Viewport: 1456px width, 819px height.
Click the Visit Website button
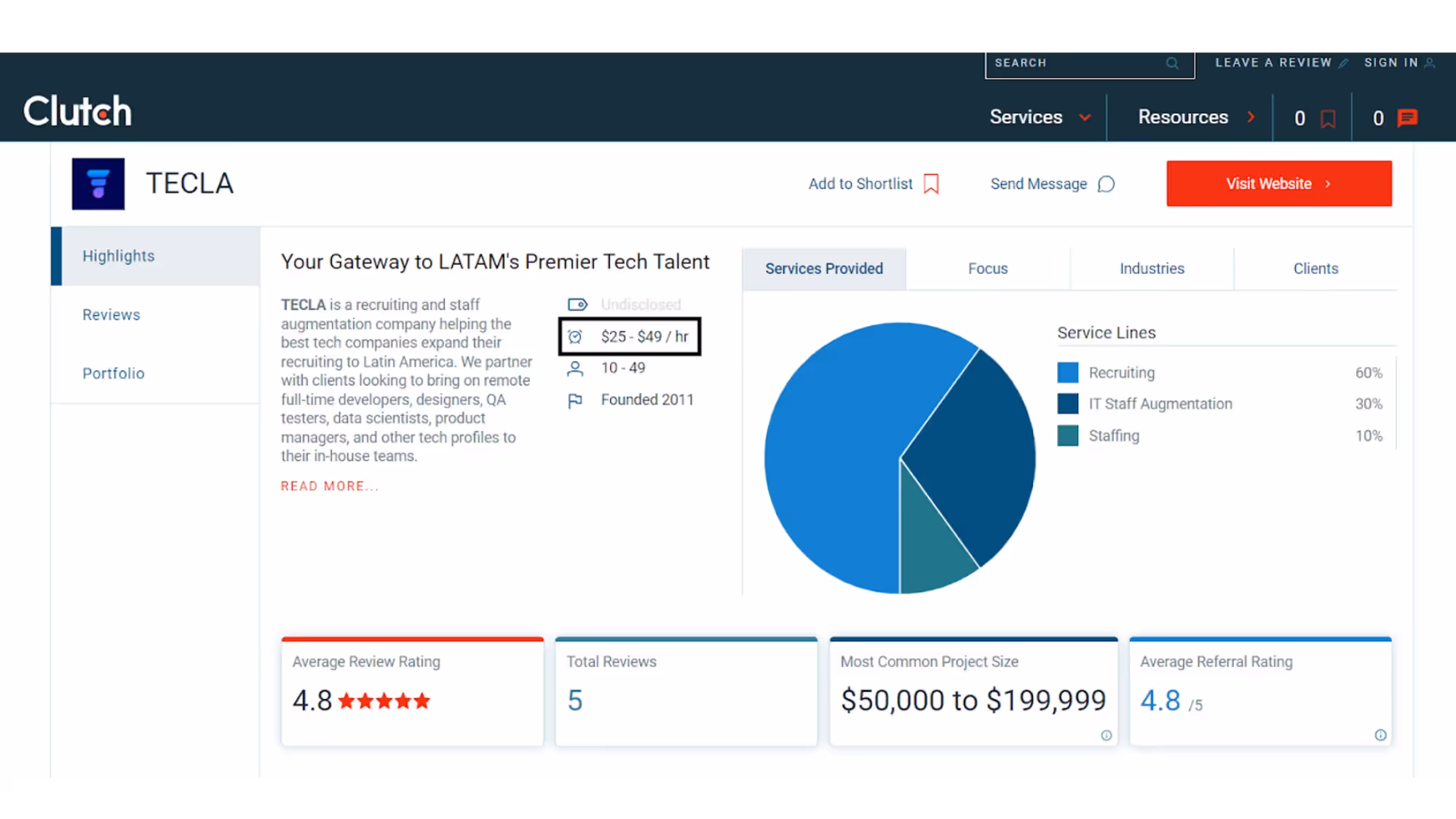pos(1279,183)
